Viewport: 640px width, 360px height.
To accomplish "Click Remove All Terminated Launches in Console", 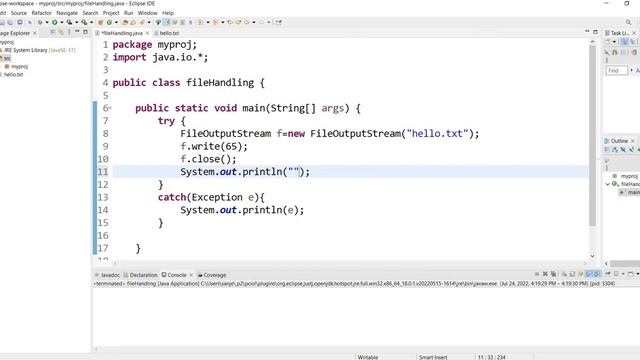I will (x=553, y=274).
